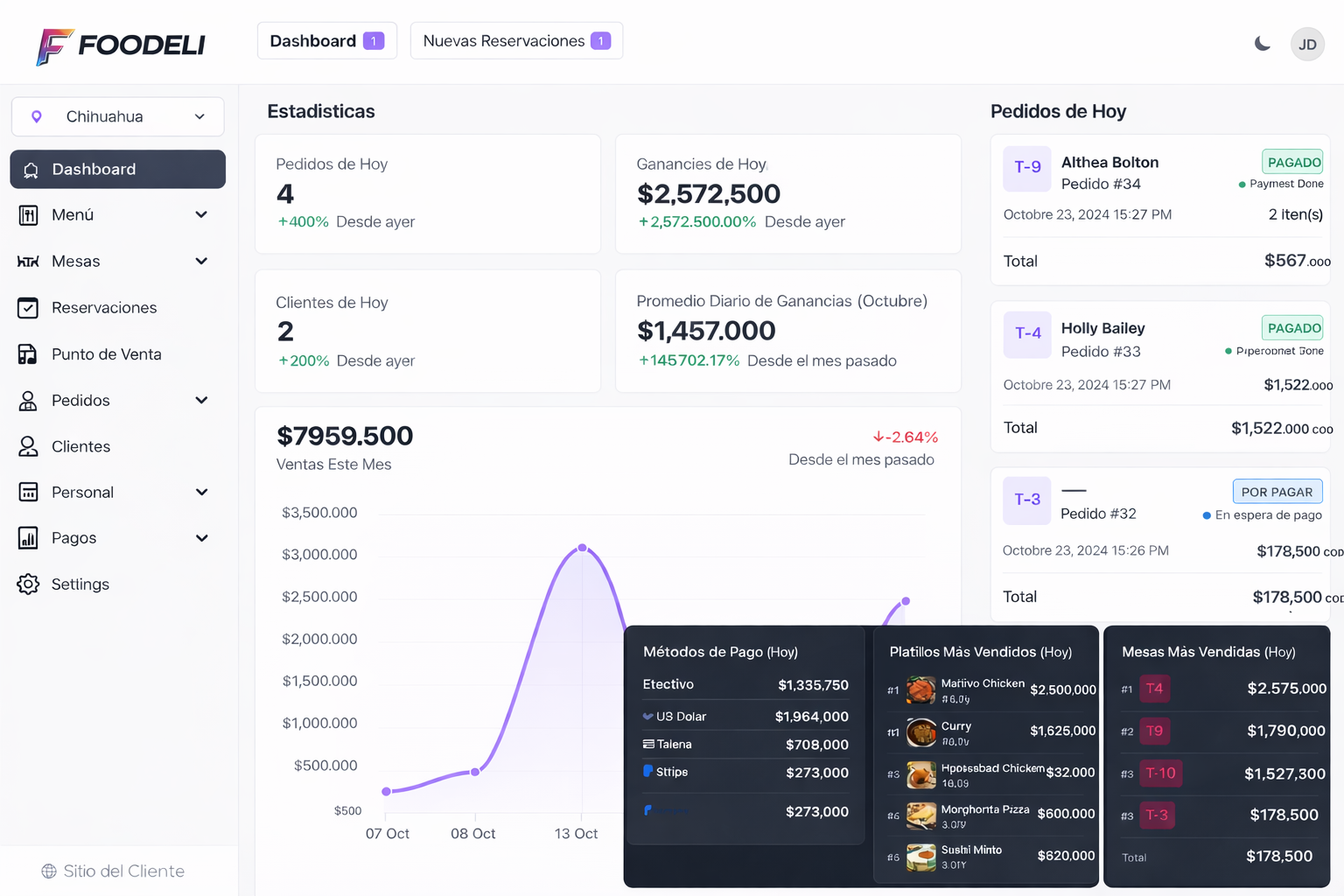Select the Dashboard tab in header
1344x896 pixels.
click(x=326, y=41)
